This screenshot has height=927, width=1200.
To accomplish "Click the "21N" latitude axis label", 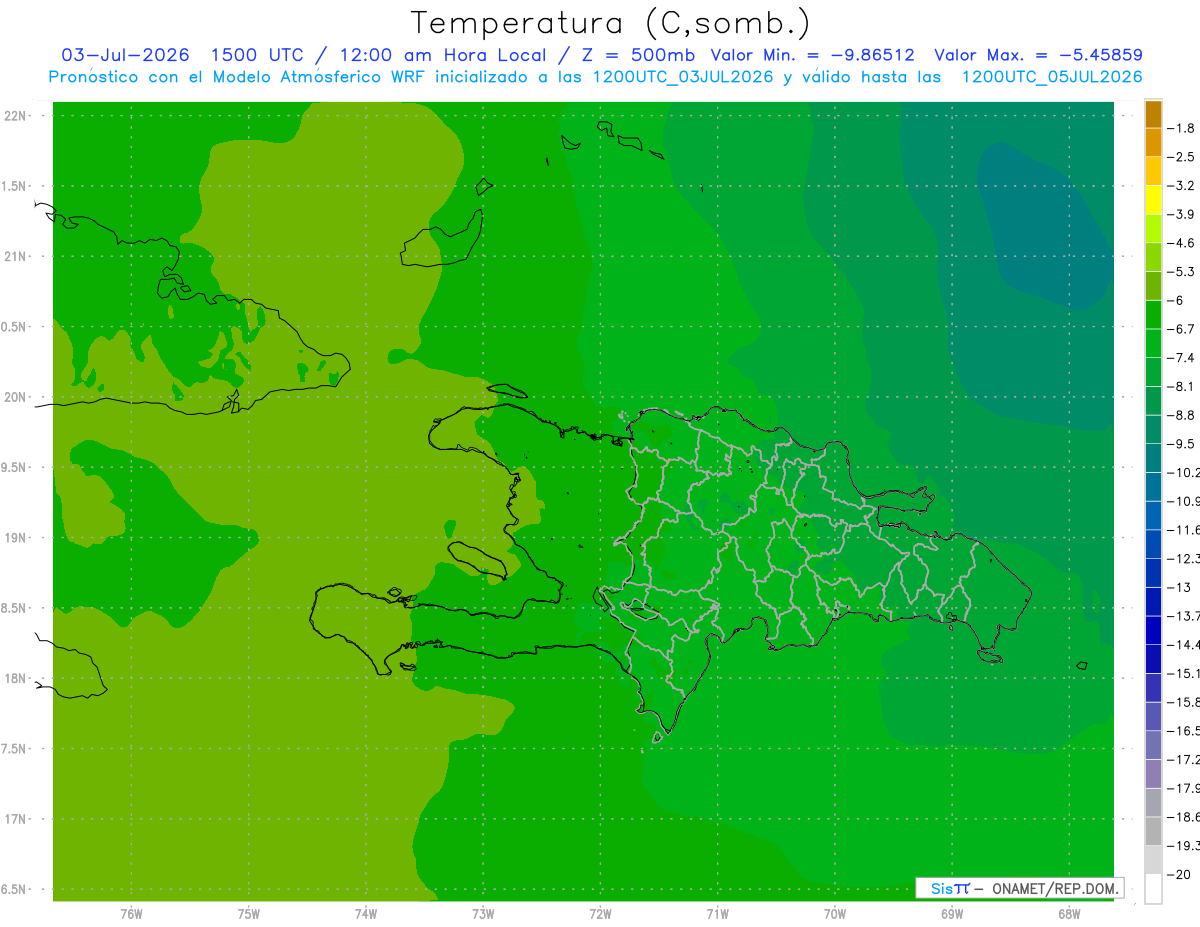I will [16, 256].
